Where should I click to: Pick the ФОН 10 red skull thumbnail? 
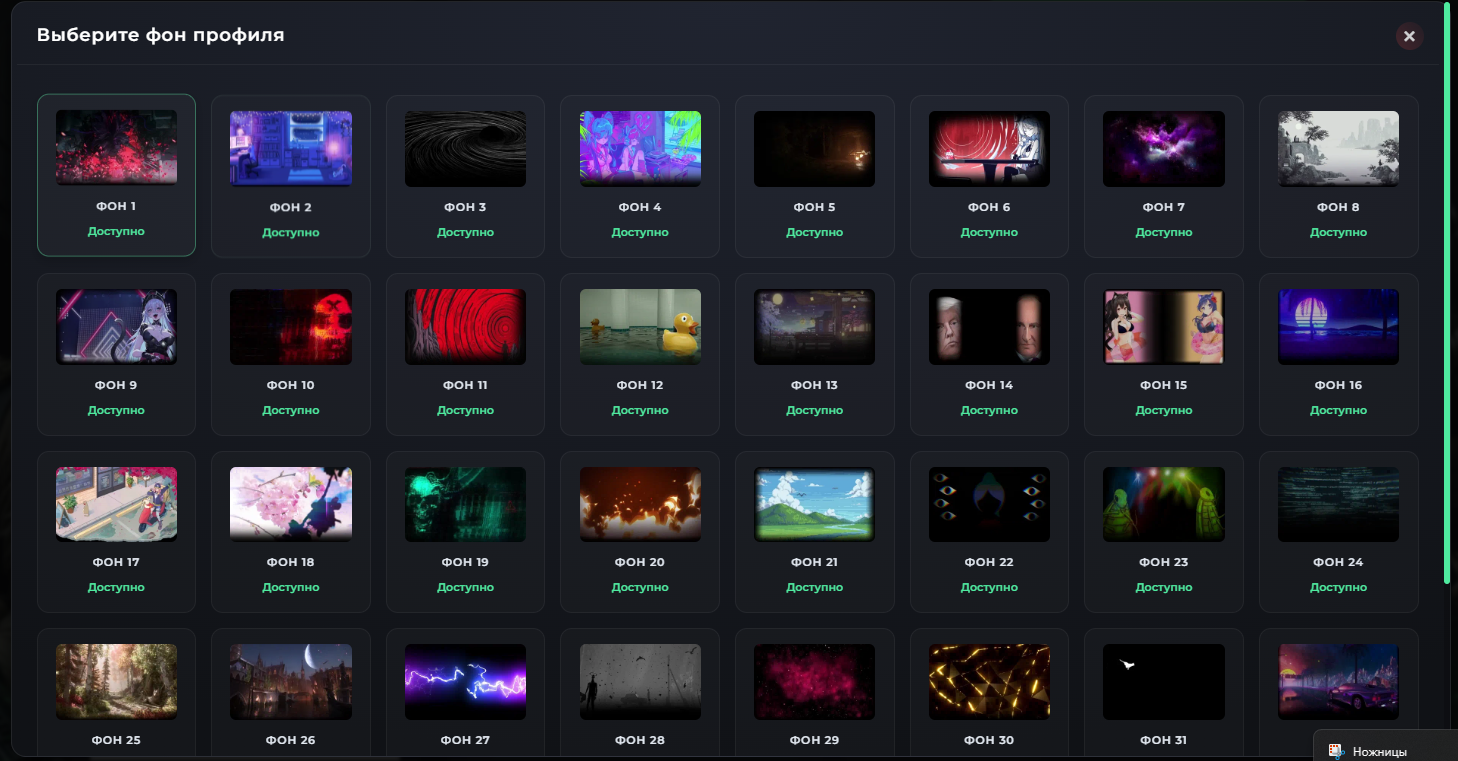point(291,327)
